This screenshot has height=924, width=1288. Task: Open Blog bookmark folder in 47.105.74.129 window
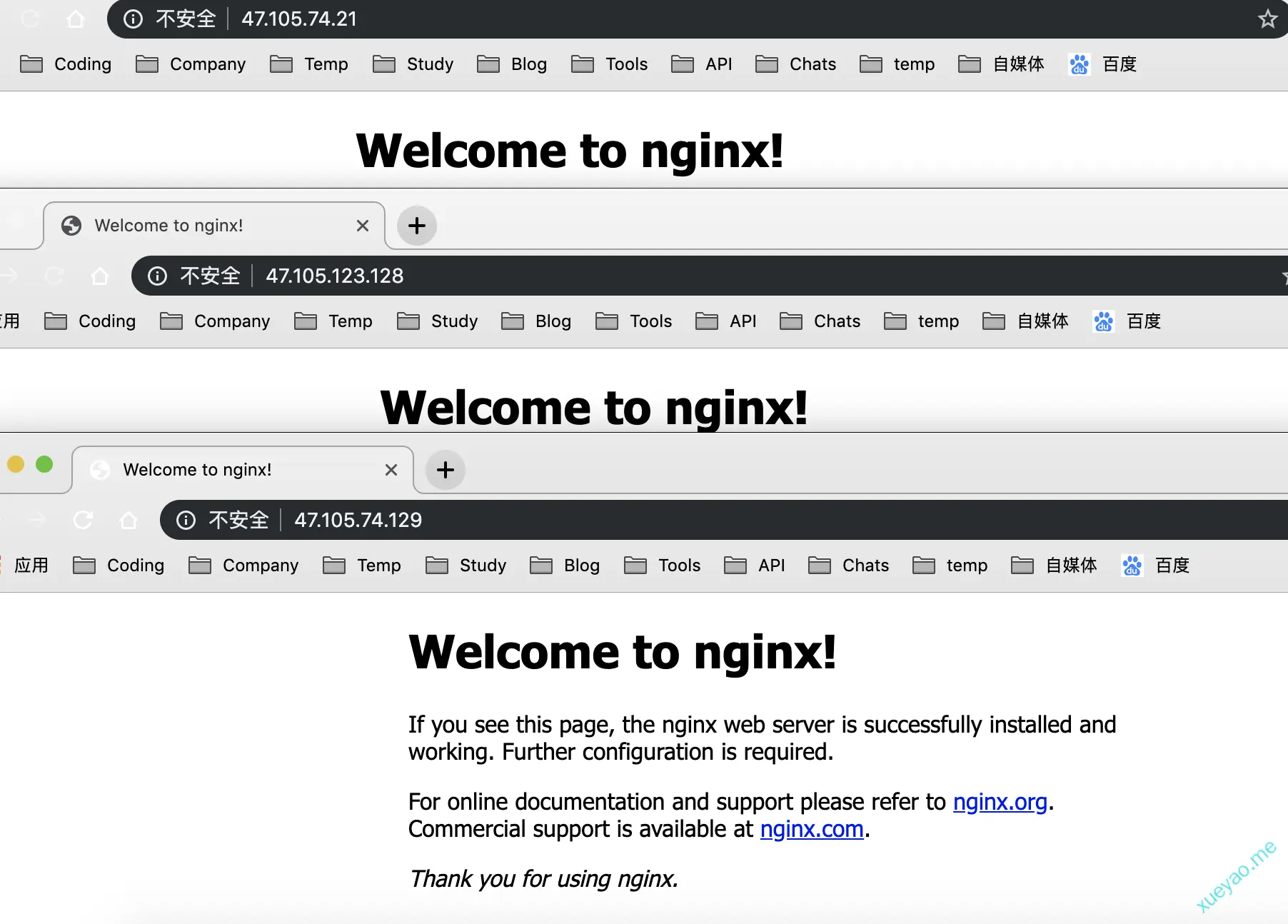coord(565,566)
